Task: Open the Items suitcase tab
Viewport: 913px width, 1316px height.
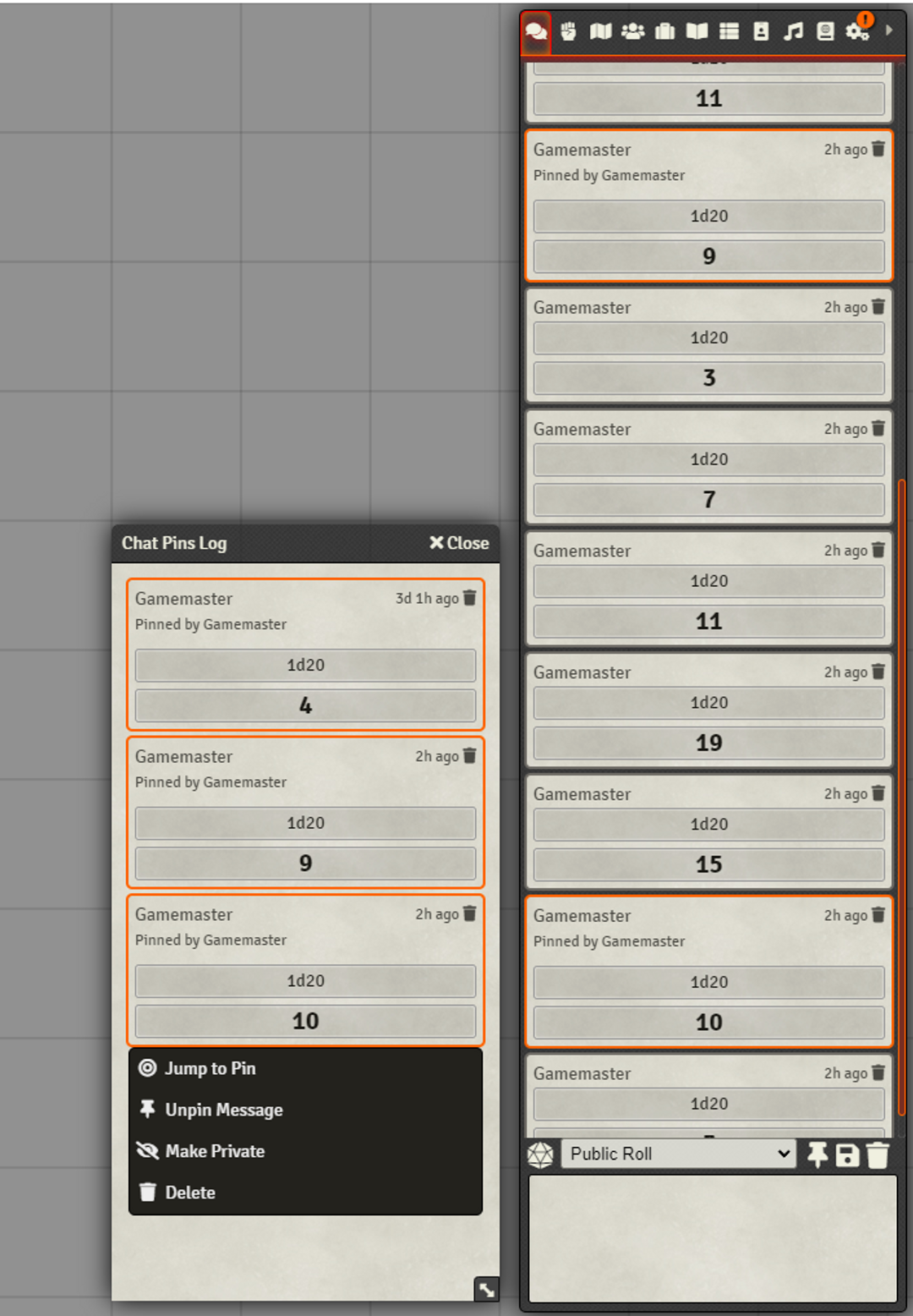Action: click(x=665, y=32)
